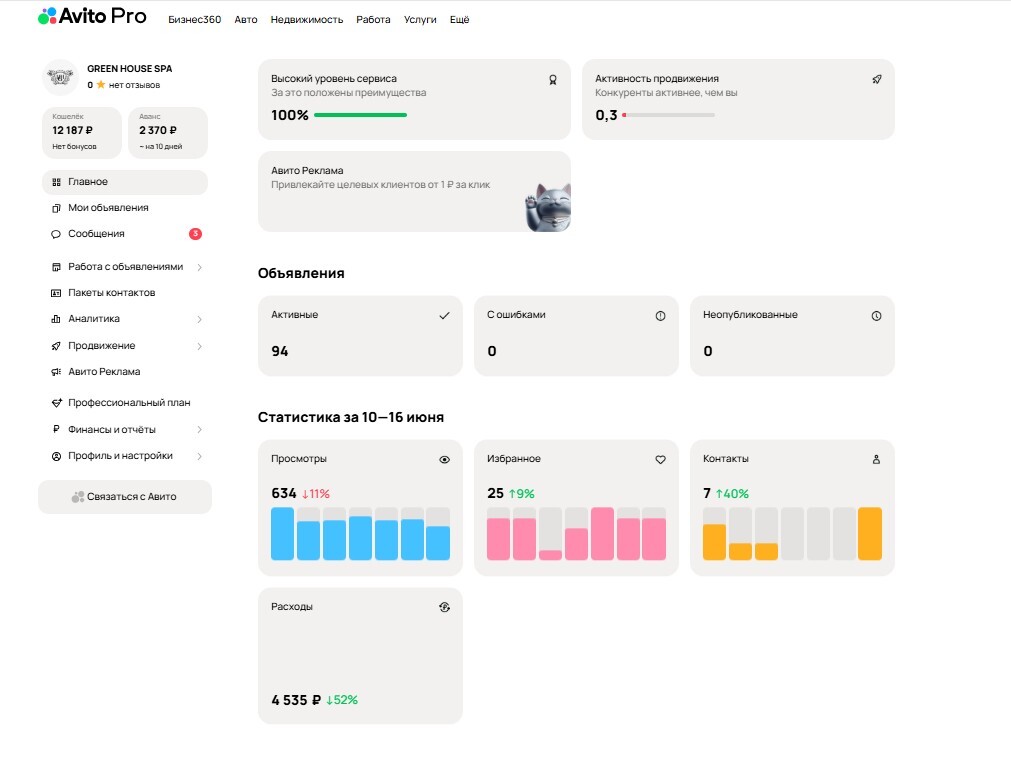Click the heart icon on Избранное card
Image resolution: width=1011 pixels, height=760 pixels.
coord(660,460)
